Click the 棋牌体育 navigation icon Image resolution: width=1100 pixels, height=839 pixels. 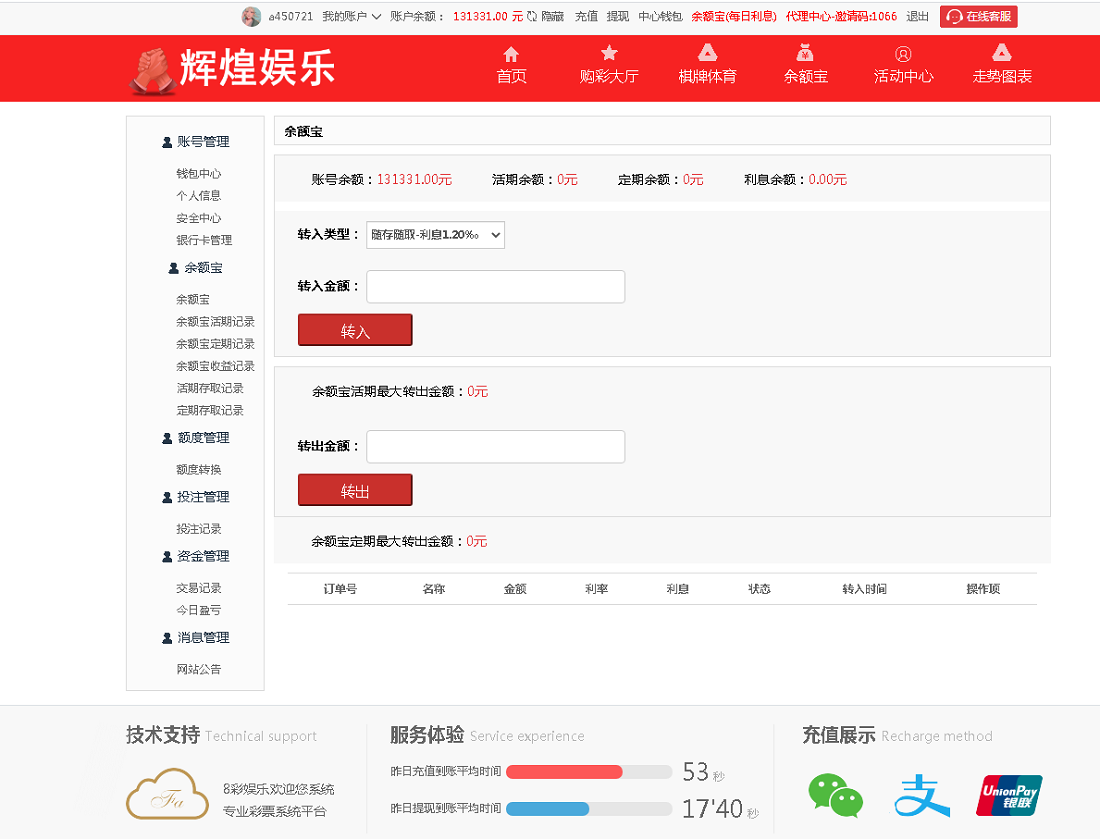point(707,54)
